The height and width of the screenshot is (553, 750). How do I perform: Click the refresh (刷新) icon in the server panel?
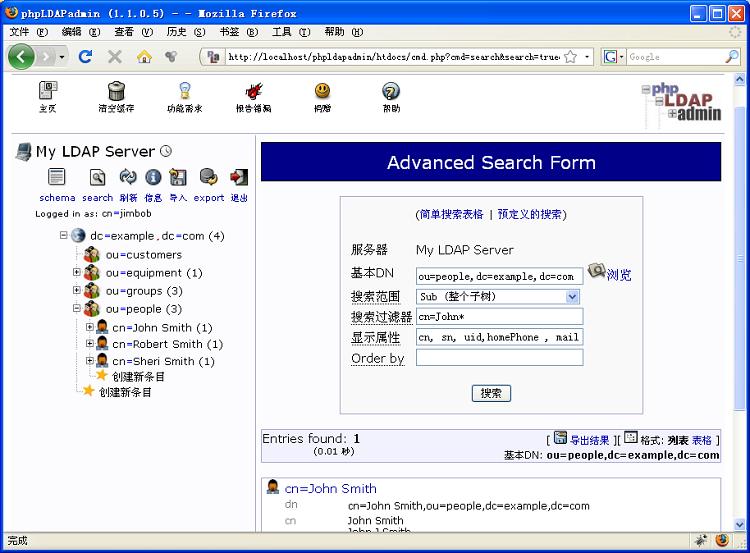(127, 178)
